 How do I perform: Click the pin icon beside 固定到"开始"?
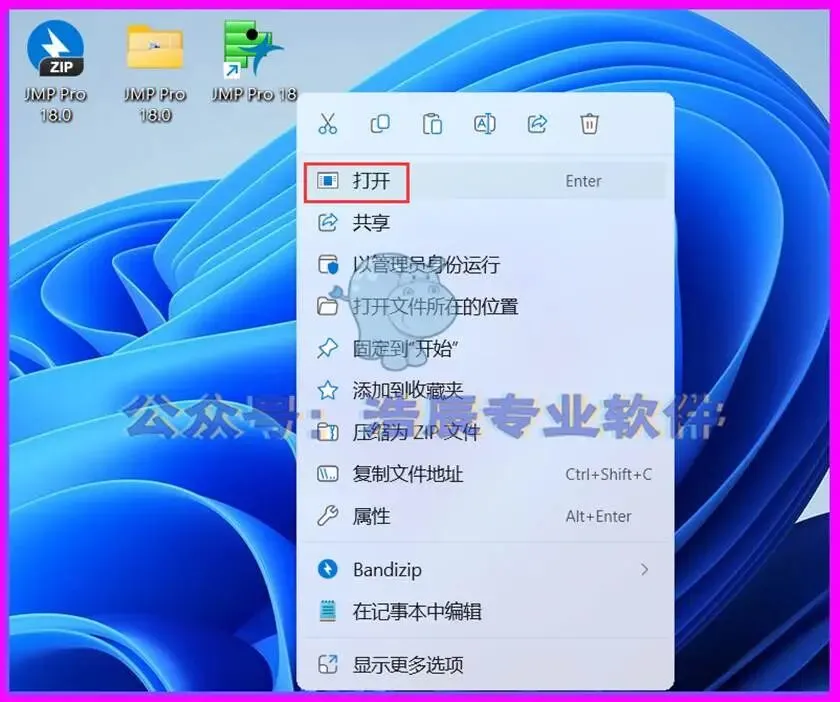click(x=327, y=348)
